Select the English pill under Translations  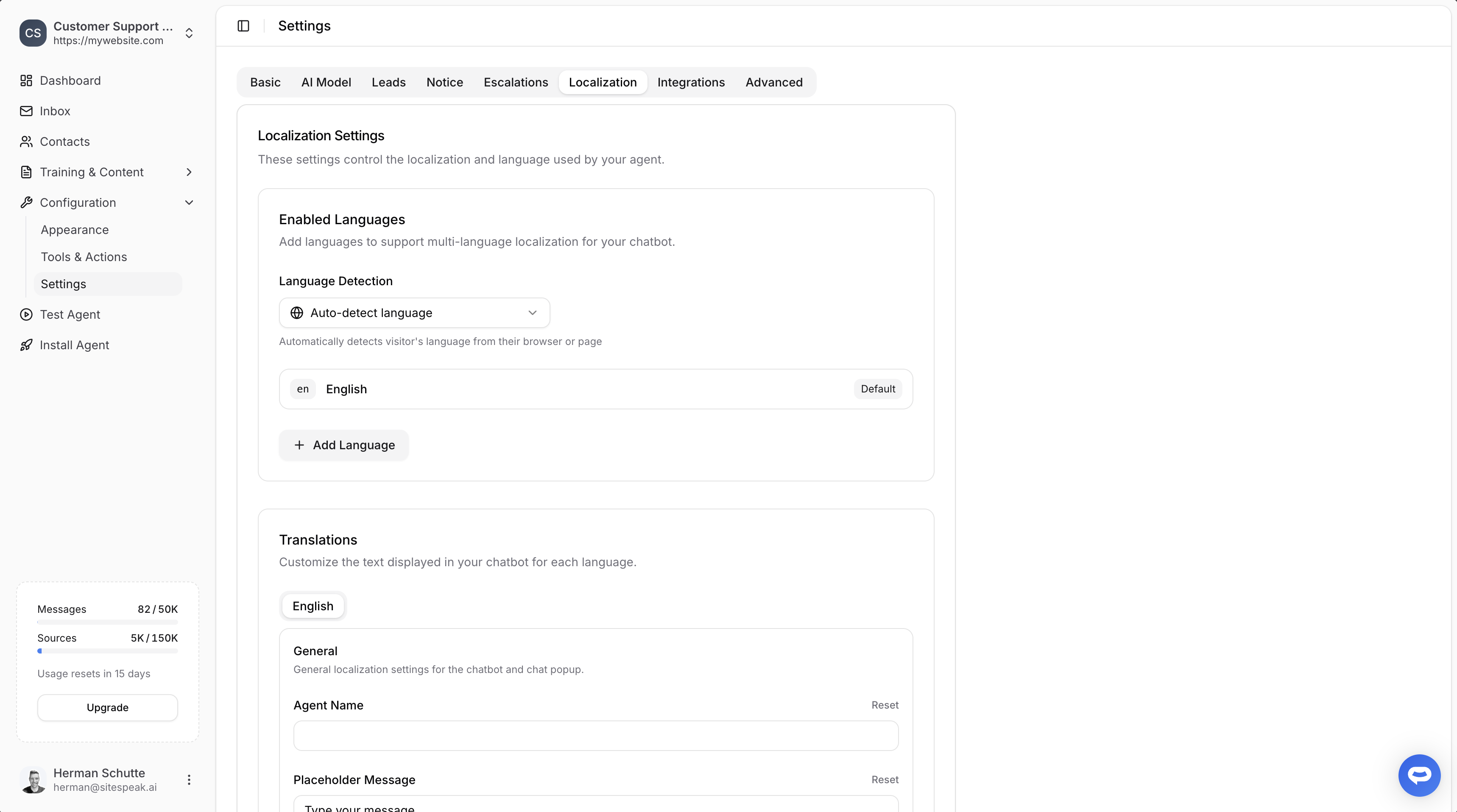point(312,606)
